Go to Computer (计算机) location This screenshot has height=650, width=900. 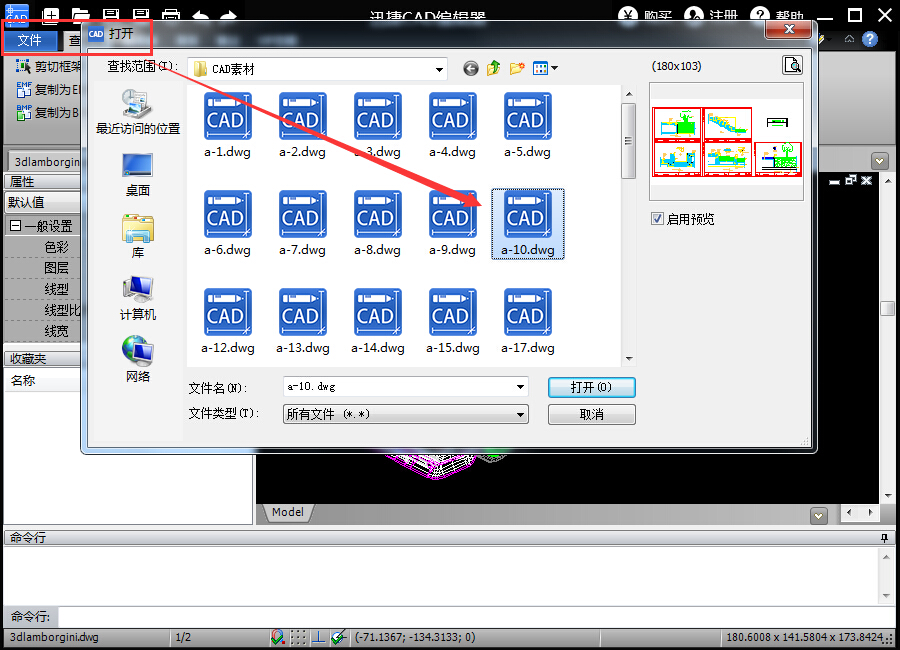138,299
